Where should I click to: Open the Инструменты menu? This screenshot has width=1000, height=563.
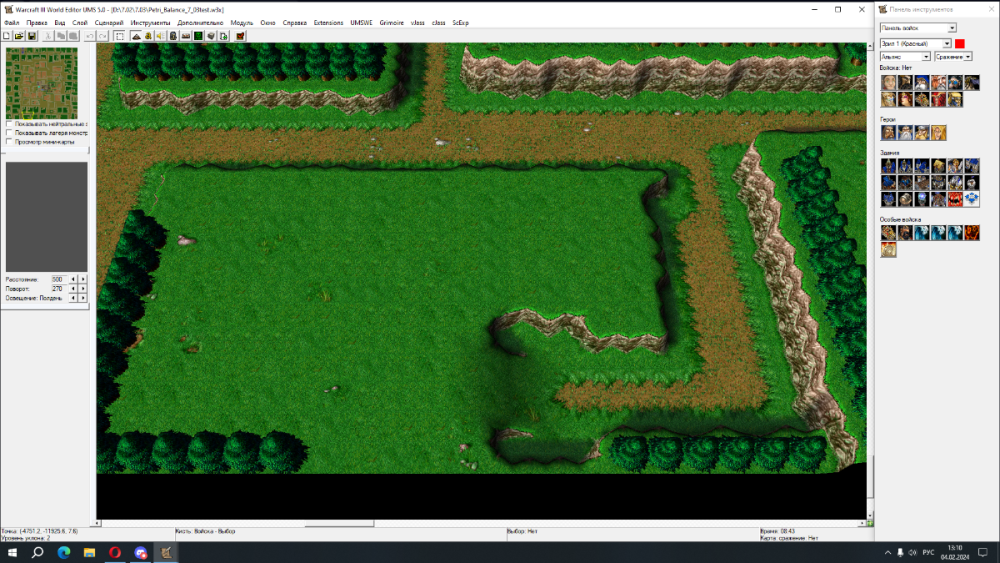click(x=151, y=22)
